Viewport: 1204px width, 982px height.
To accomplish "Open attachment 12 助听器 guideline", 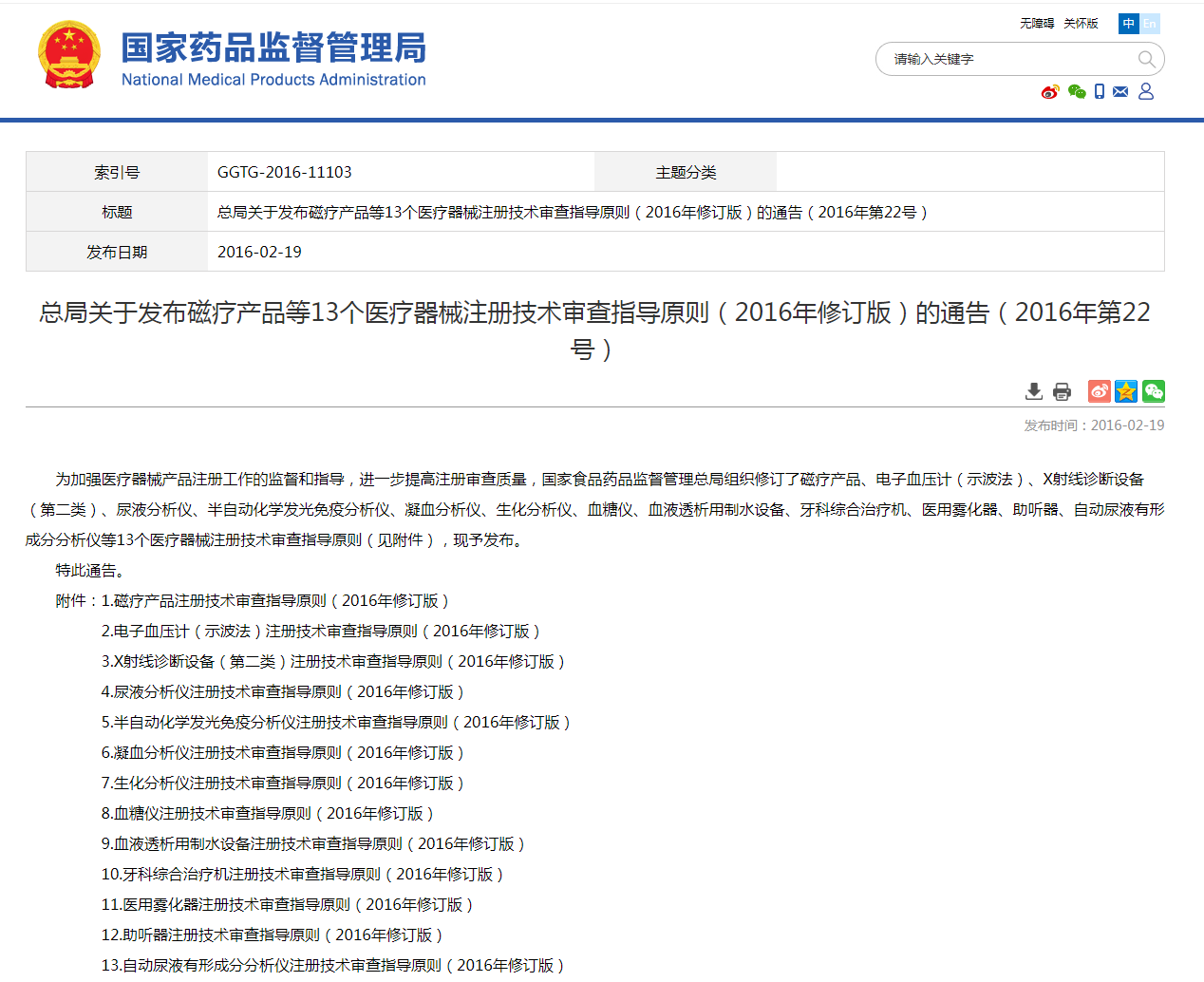I will [x=273, y=935].
